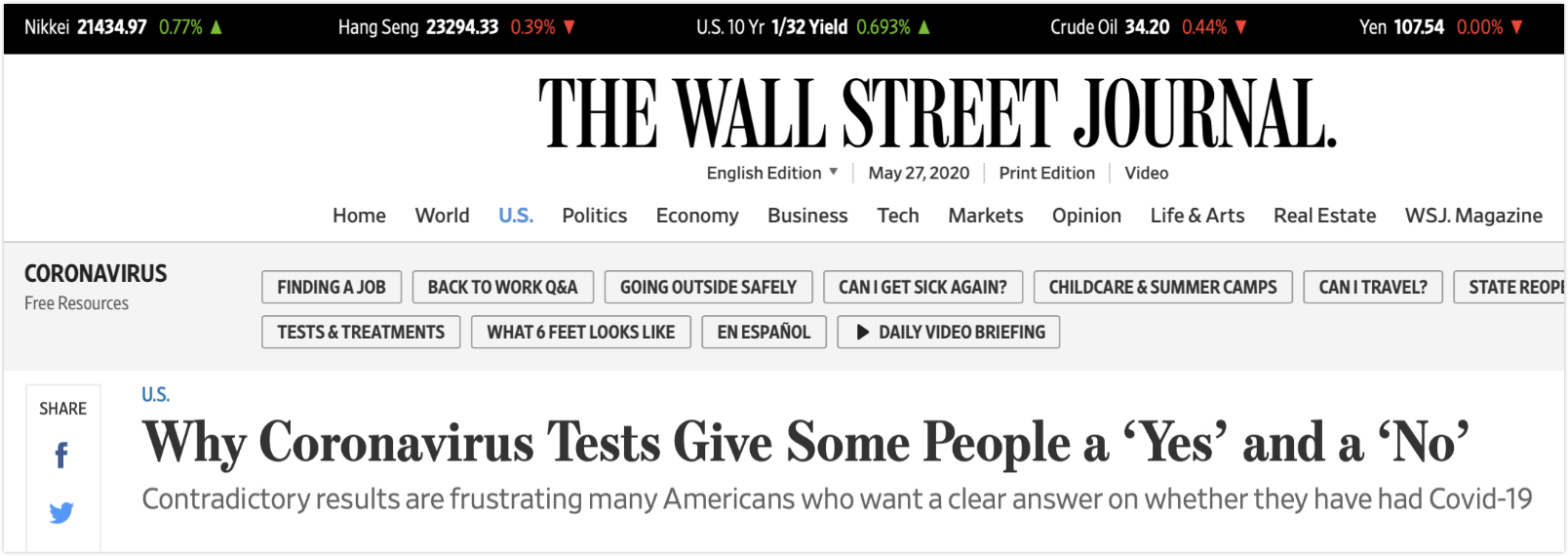The image size is (1568, 556).
Task: Click the Daily Video Briefing play icon
Action: [862, 333]
